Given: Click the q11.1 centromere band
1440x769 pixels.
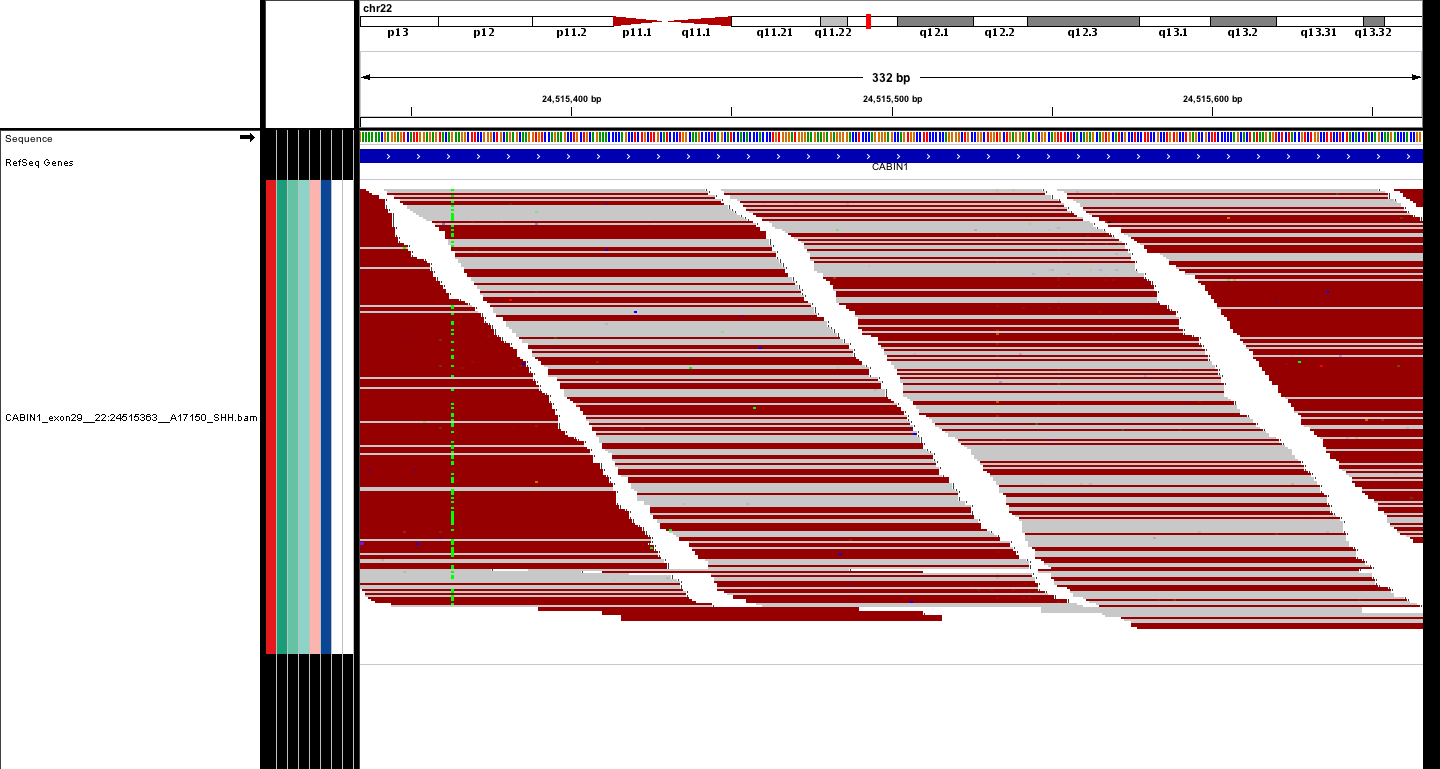Looking at the screenshot, I should point(697,21).
